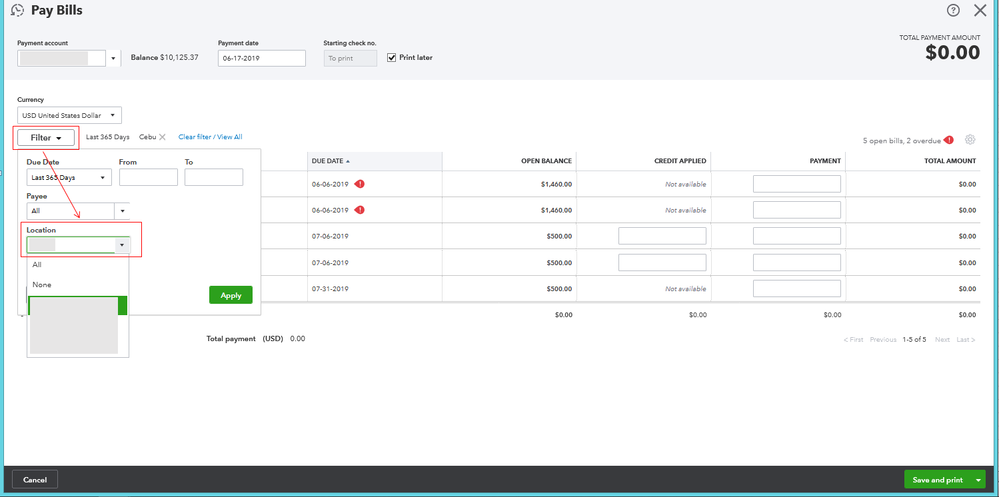Open the Payee All dropdown arrow
The image size is (999, 497).
pyautogui.click(x=122, y=211)
